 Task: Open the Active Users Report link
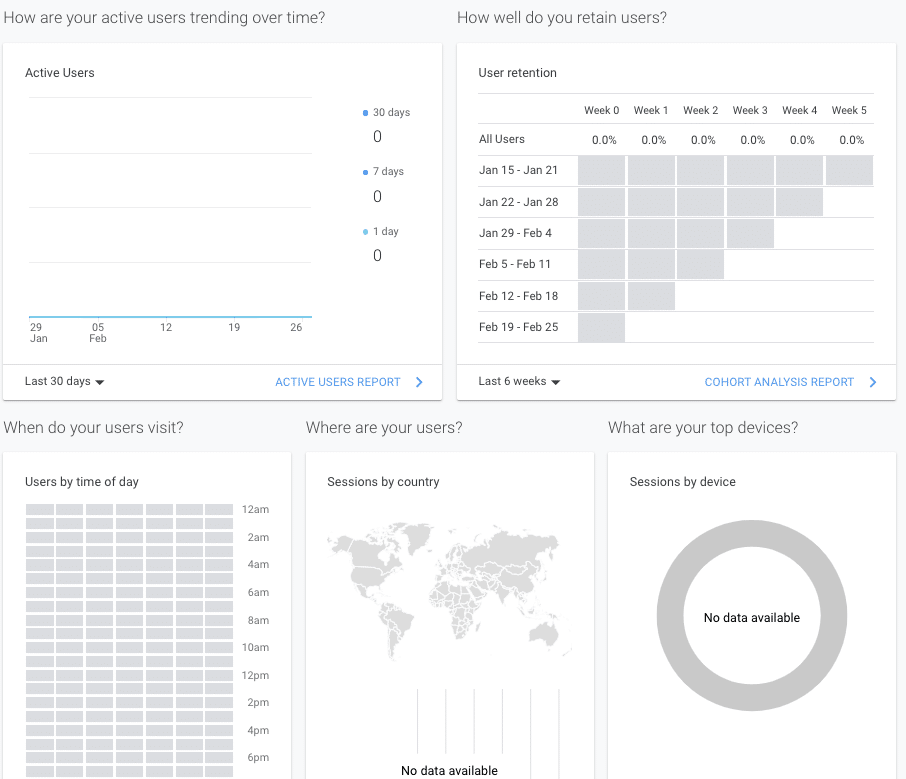tap(338, 382)
